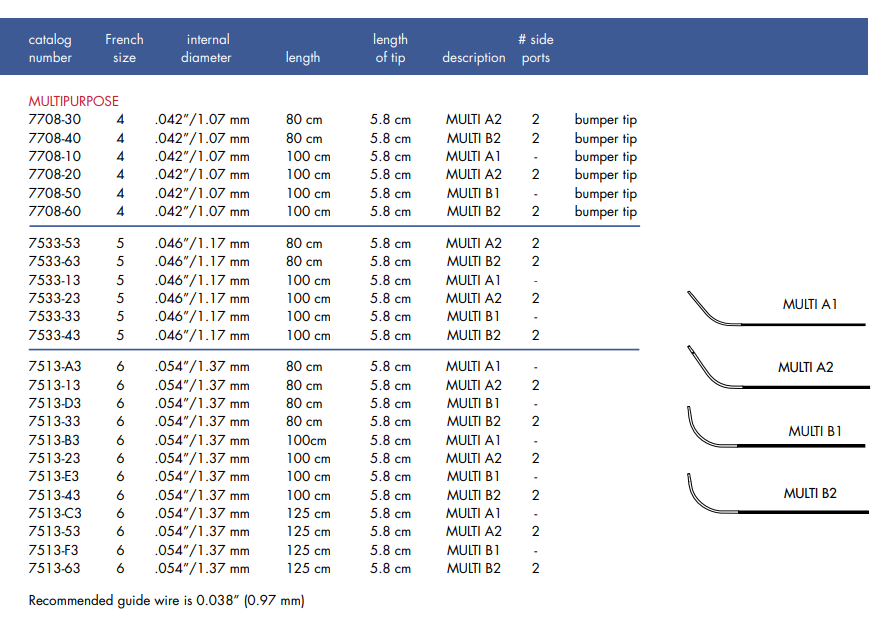Select catalog number 7533-53
This screenshot has width=885, height=618.
click(55, 244)
